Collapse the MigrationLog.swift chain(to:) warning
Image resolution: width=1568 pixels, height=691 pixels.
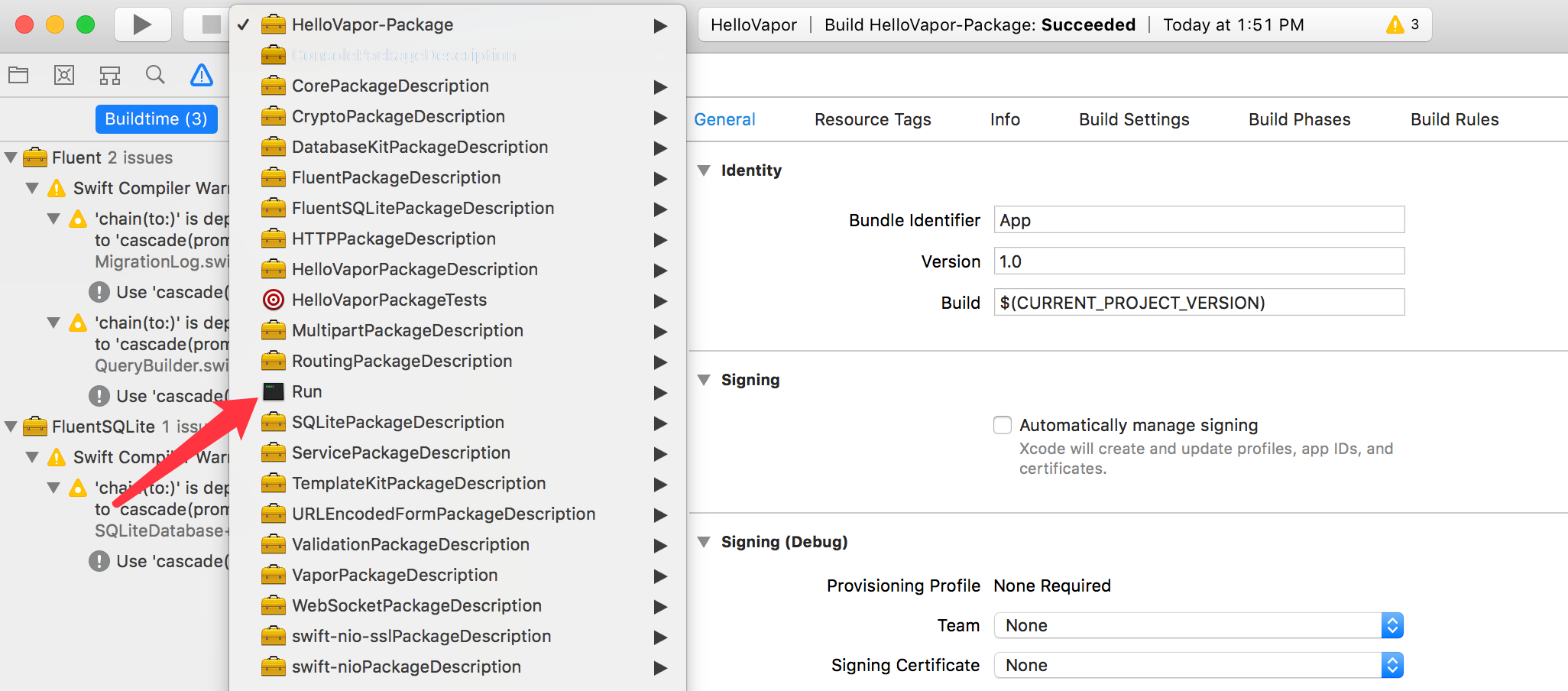53,219
